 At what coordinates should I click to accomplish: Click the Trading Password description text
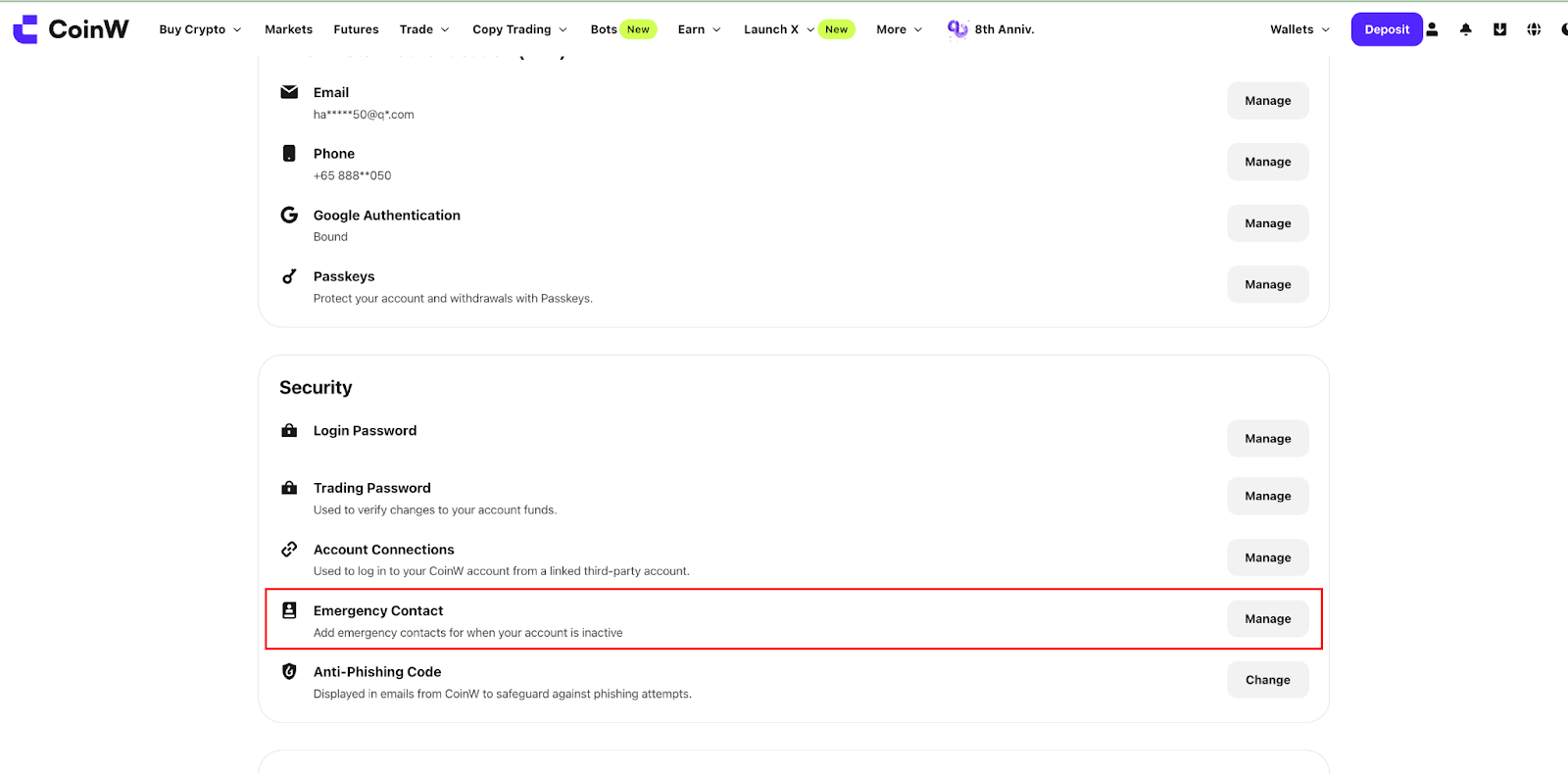tap(435, 510)
